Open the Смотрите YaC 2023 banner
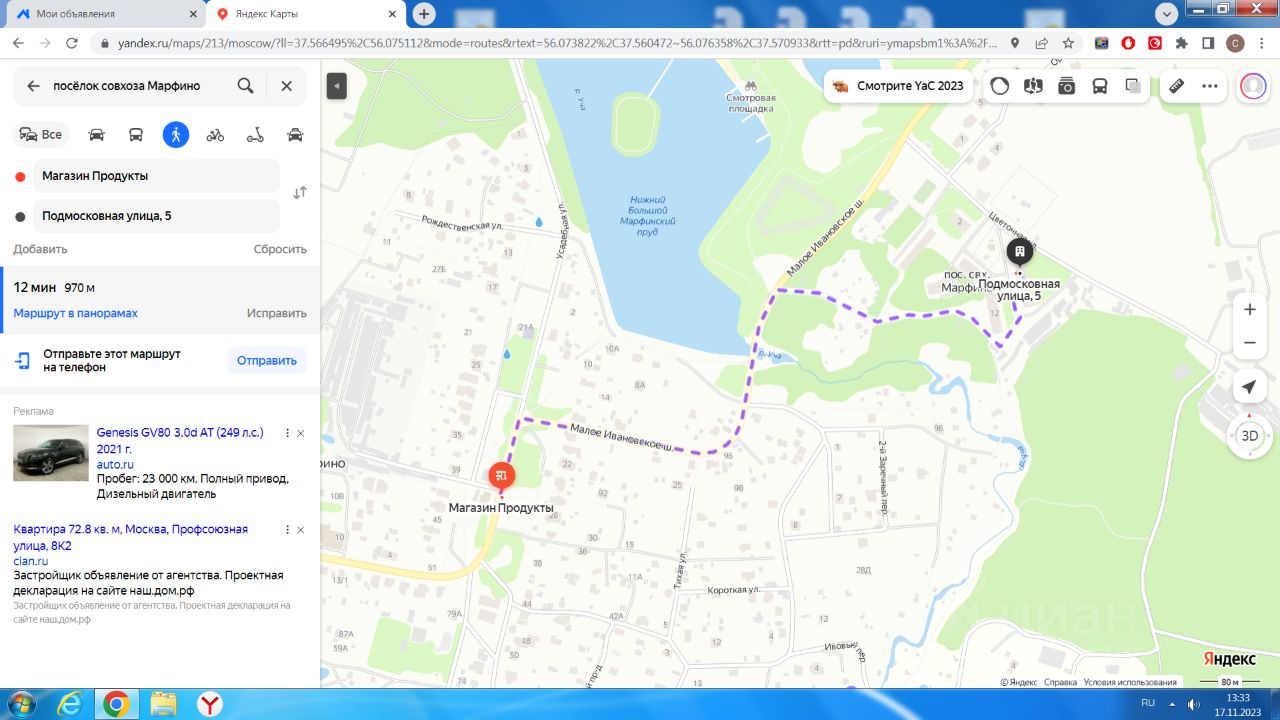The width and height of the screenshot is (1280, 720). click(897, 86)
